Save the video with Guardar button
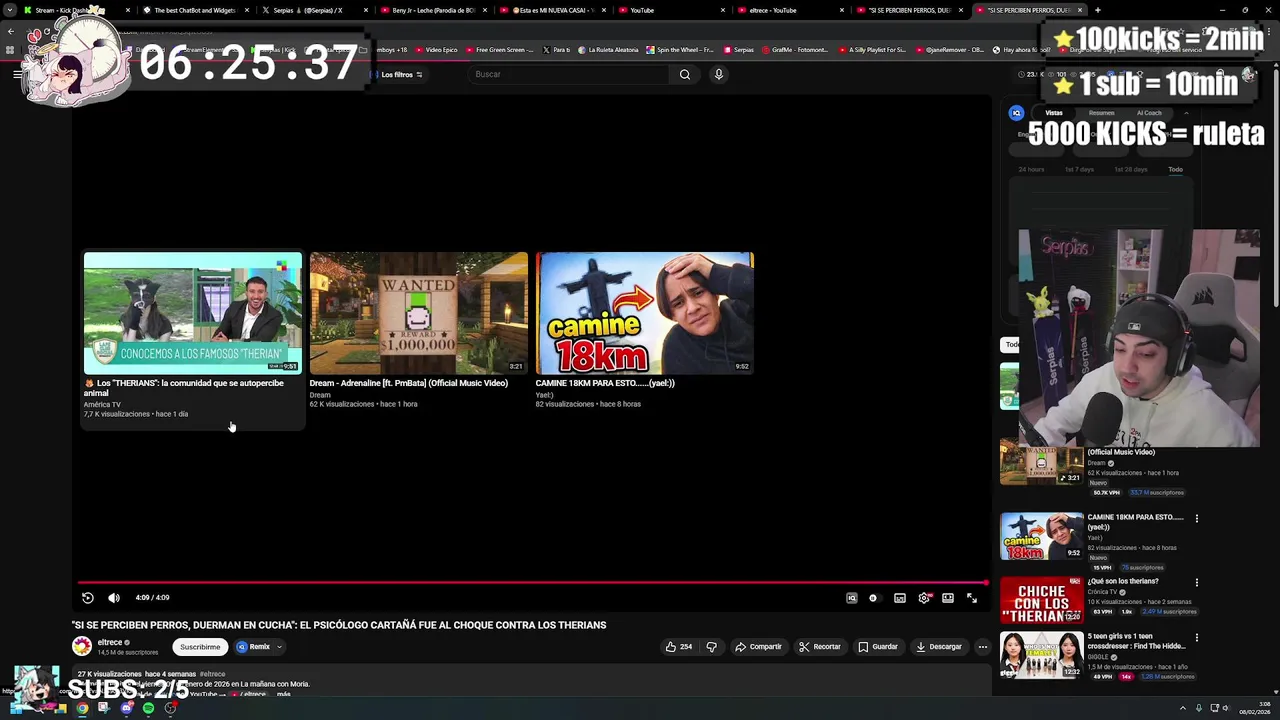 click(x=878, y=647)
